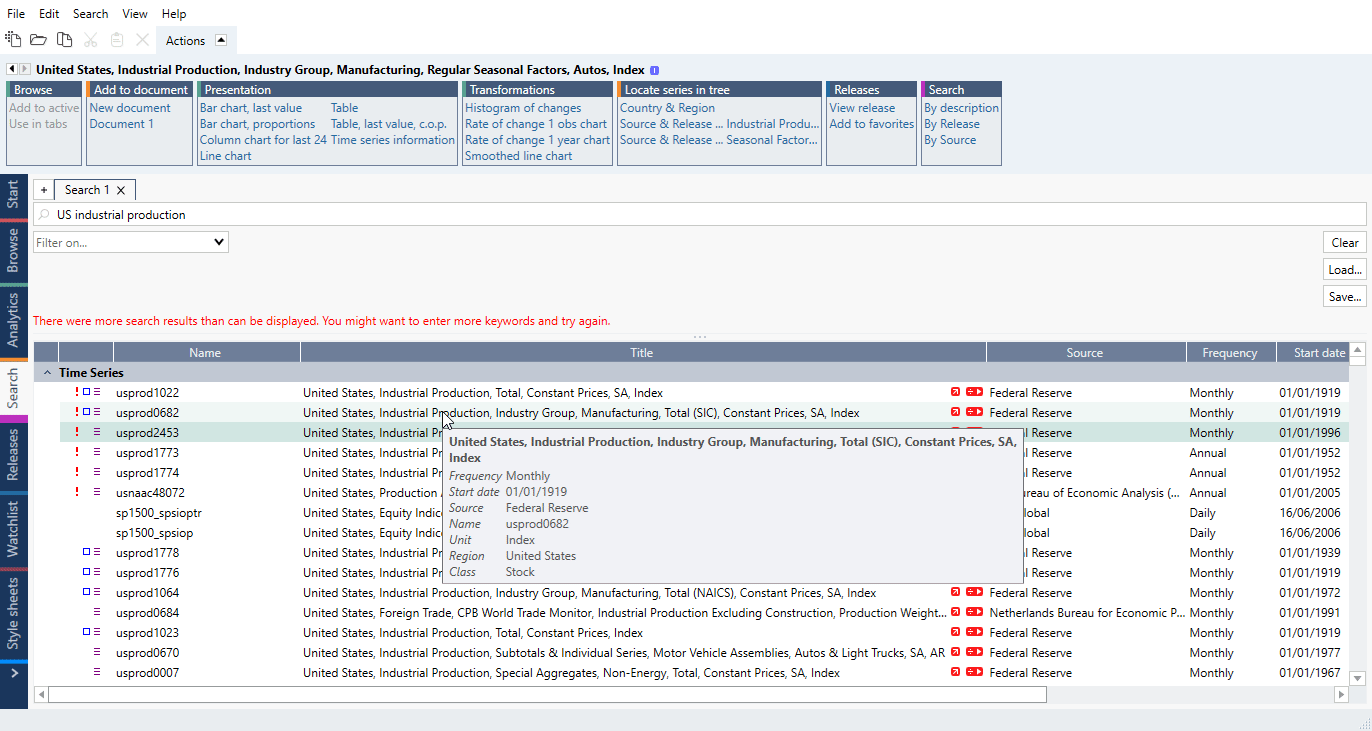Open the Help menu
The width and height of the screenshot is (1372, 731).
174,14
